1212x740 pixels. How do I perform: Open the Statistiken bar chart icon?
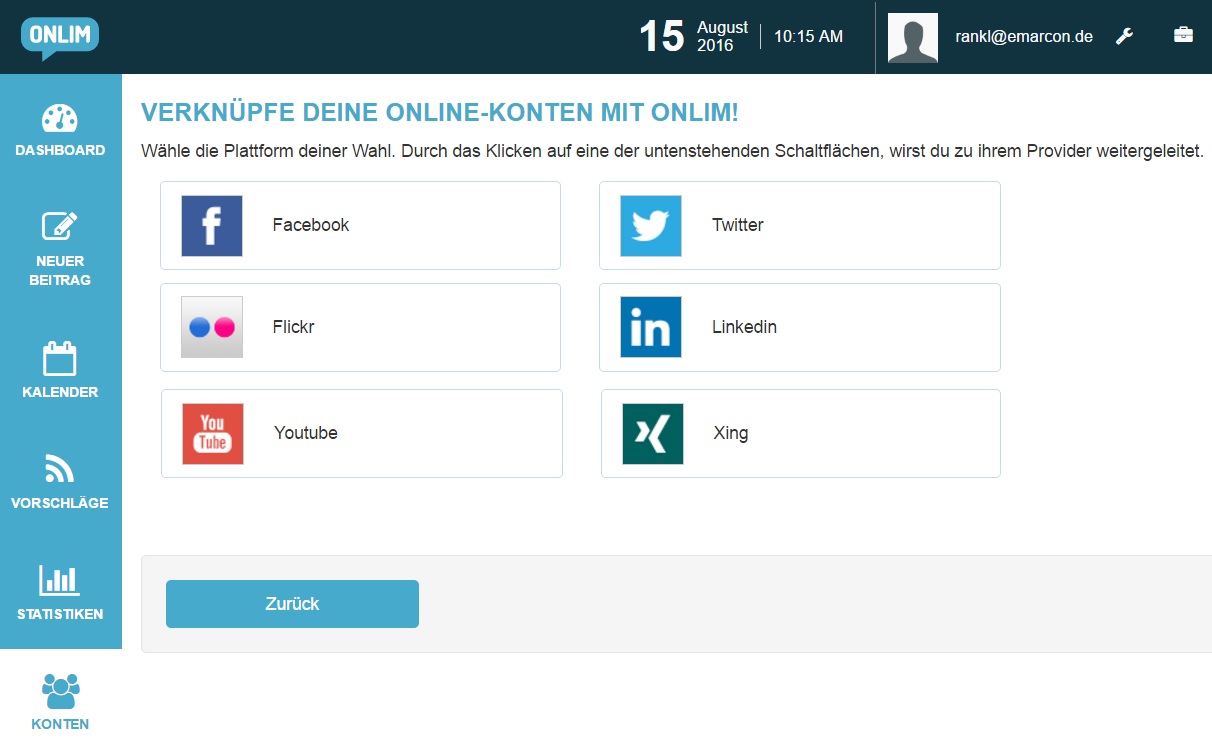(x=60, y=580)
